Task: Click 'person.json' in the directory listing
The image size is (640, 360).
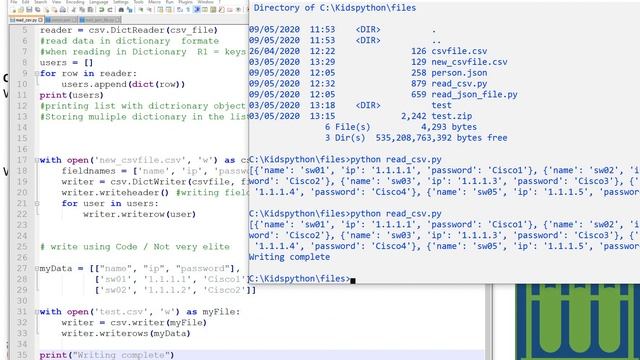Action: pyautogui.click(x=459, y=73)
